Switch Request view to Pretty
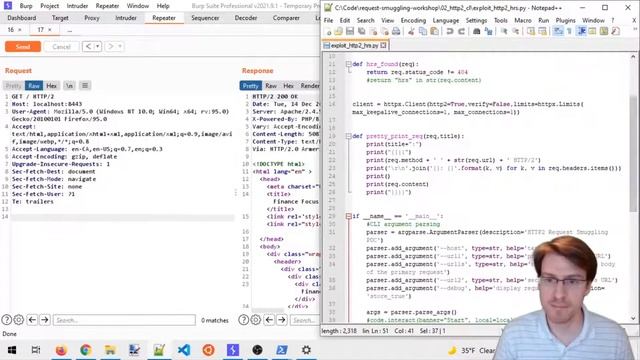The image size is (640, 360). click(13, 86)
